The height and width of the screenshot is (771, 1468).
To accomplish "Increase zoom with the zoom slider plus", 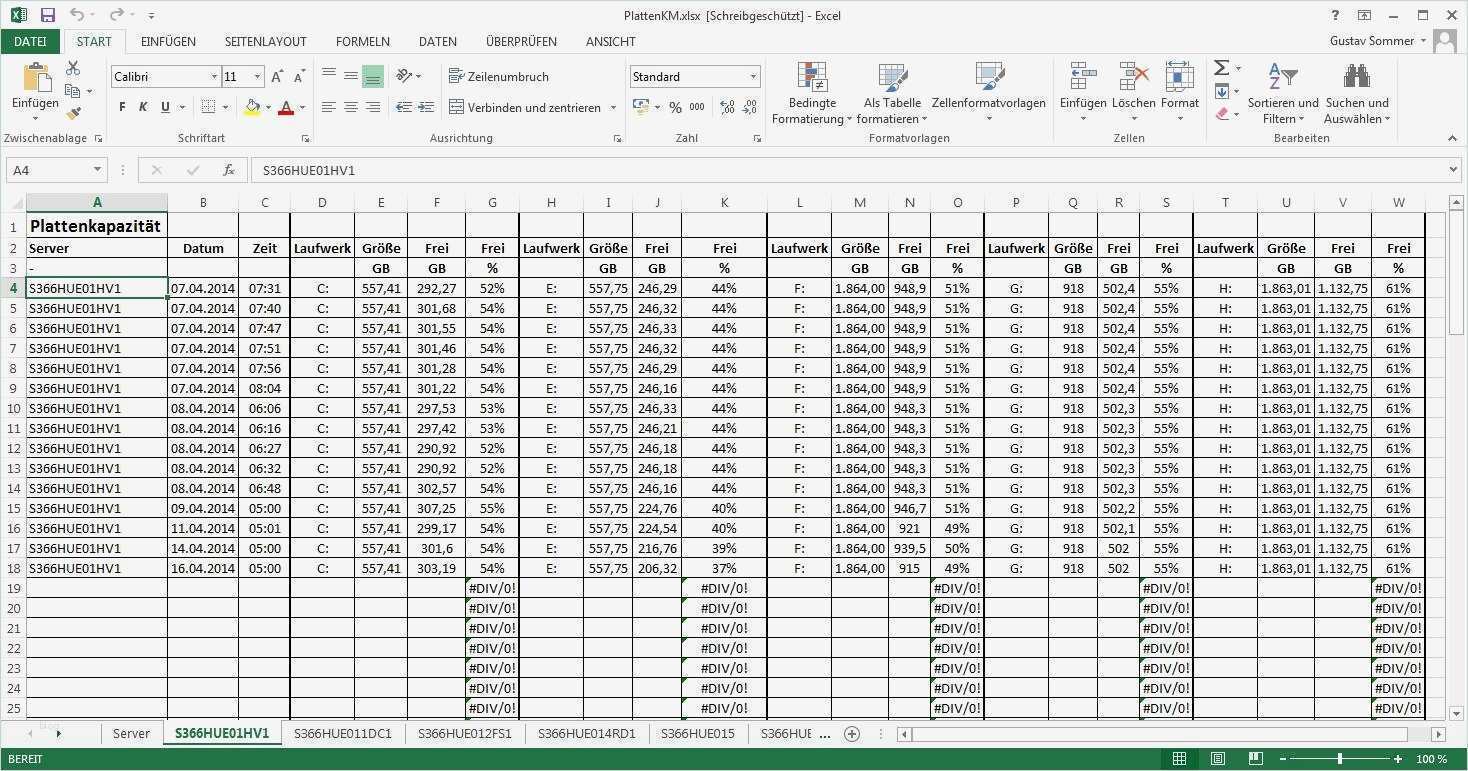I will pyautogui.click(x=1398, y=758).
